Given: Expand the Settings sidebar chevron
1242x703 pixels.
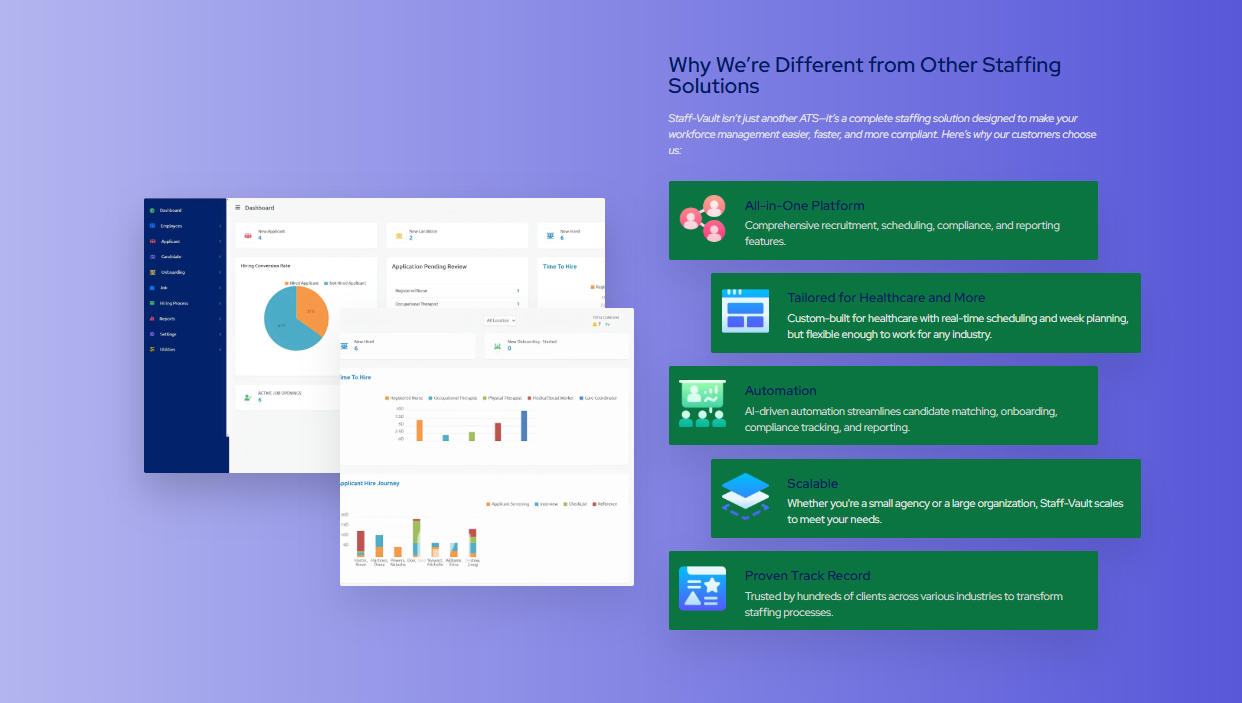Looking at the screenshot, I should tap(220, 334).
